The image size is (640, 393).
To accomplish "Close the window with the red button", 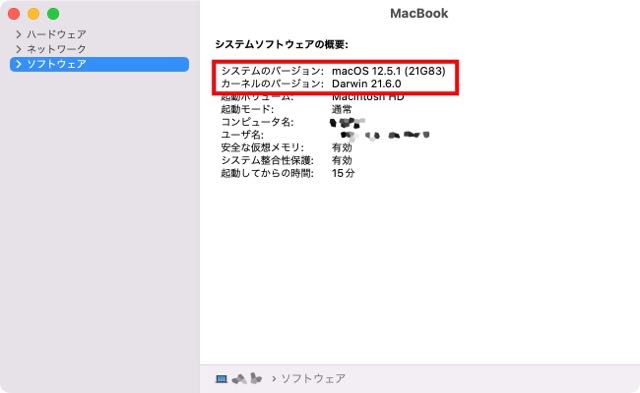I will tap(14, 14).
